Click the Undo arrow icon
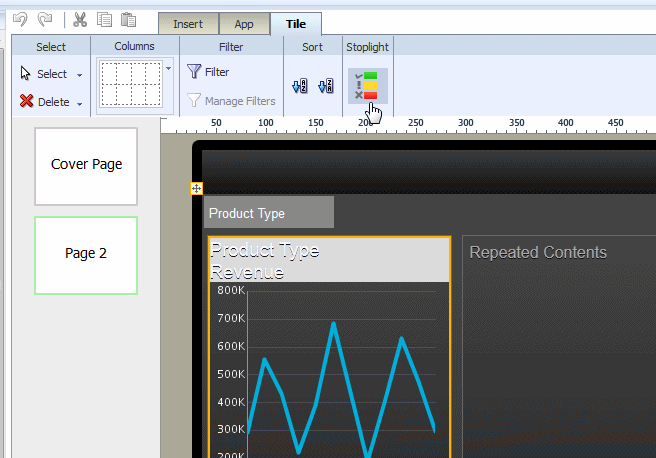The image size is (656, 458). (x=20, y=19)
